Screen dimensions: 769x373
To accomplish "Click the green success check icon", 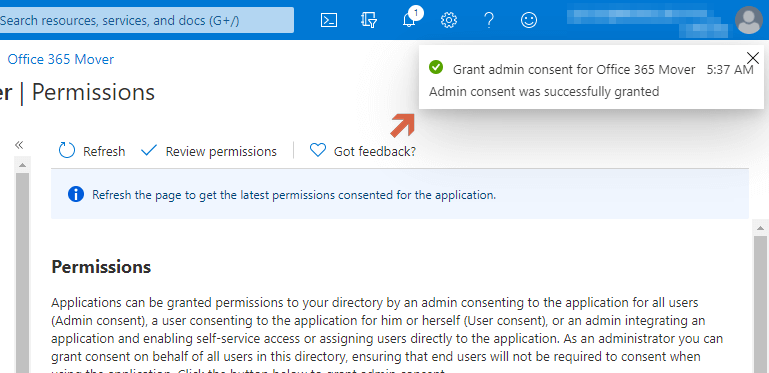I will [436, 67].
